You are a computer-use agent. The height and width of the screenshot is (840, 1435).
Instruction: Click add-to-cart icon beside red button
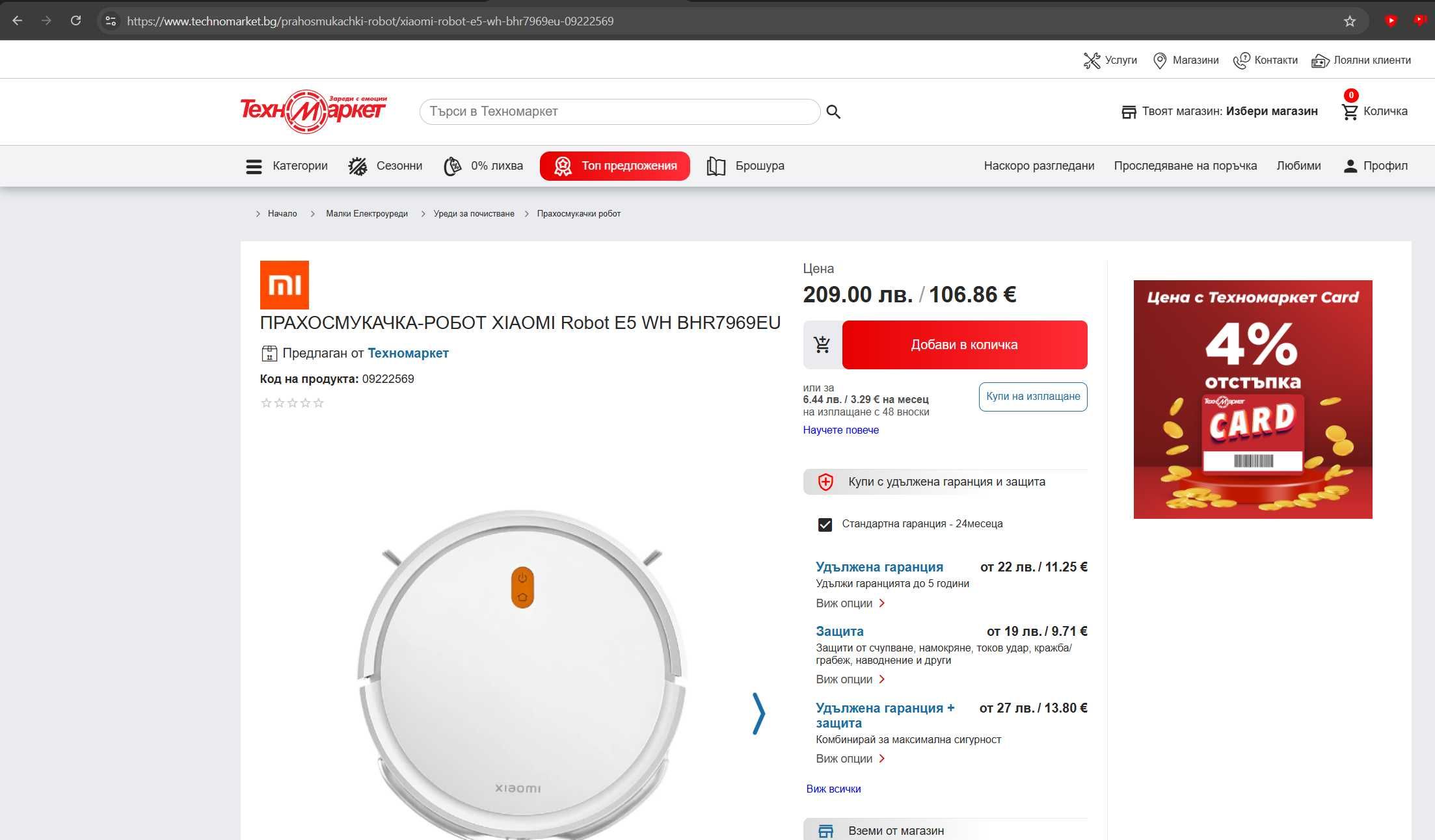tap(822, 345)
